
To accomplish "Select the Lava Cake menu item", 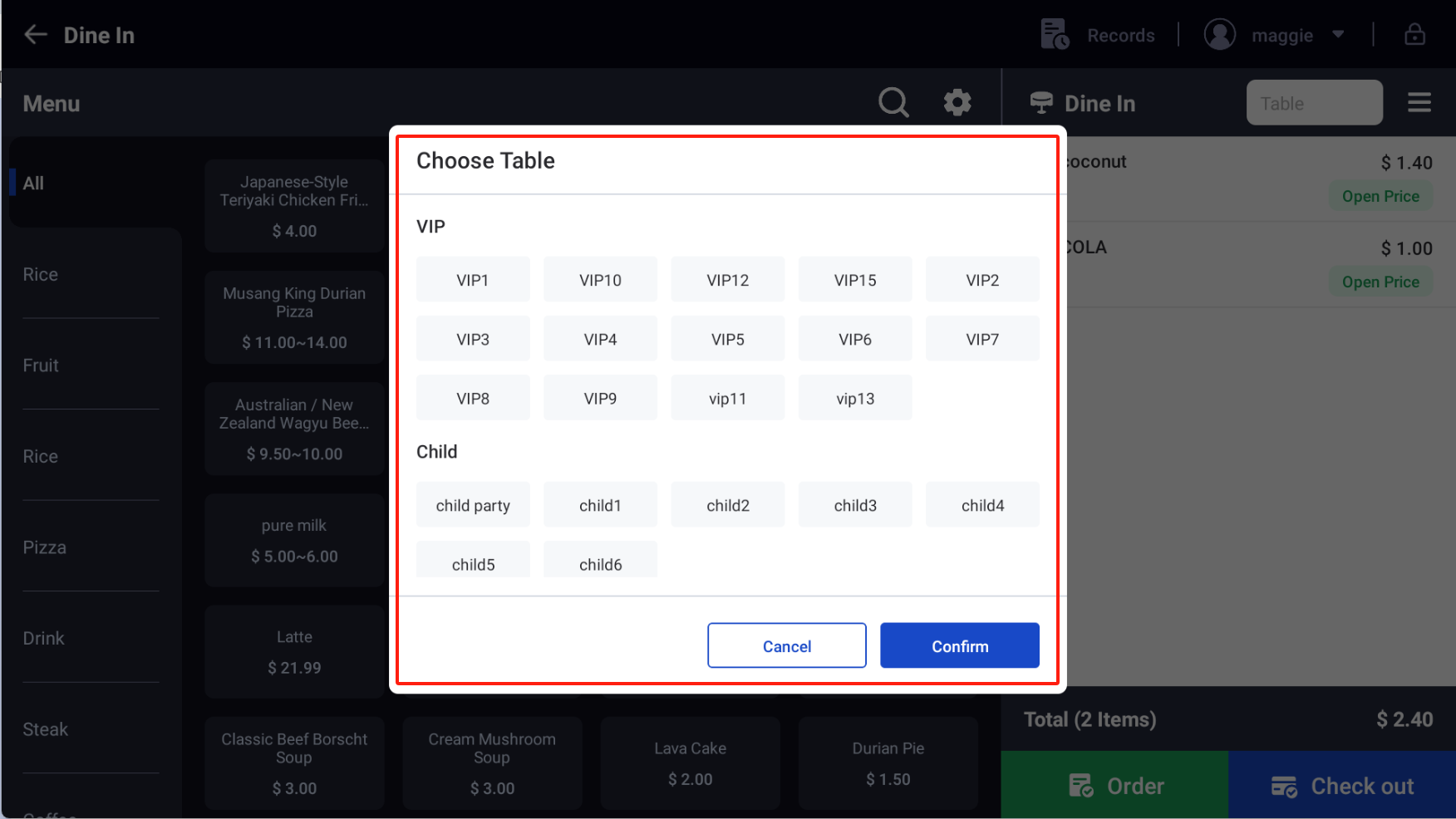I will [689, 762].
